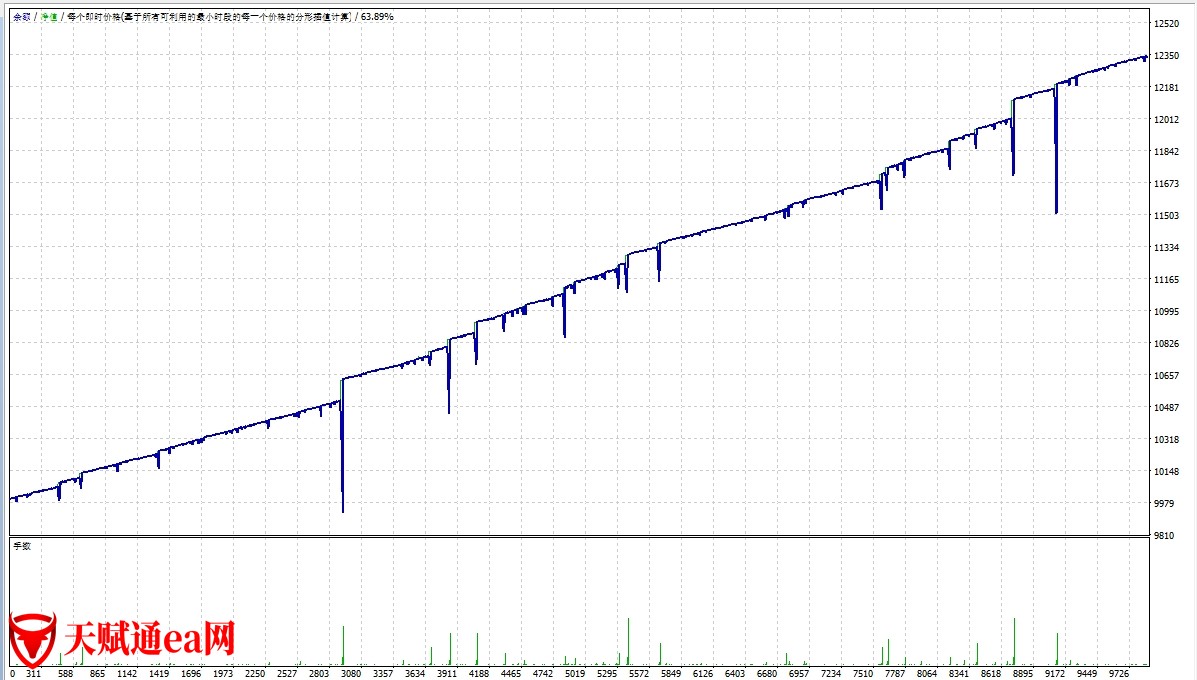Click the 天赋通ea网 watermark text
This screenshot has width=1197, height=680.
pos(149,639)
